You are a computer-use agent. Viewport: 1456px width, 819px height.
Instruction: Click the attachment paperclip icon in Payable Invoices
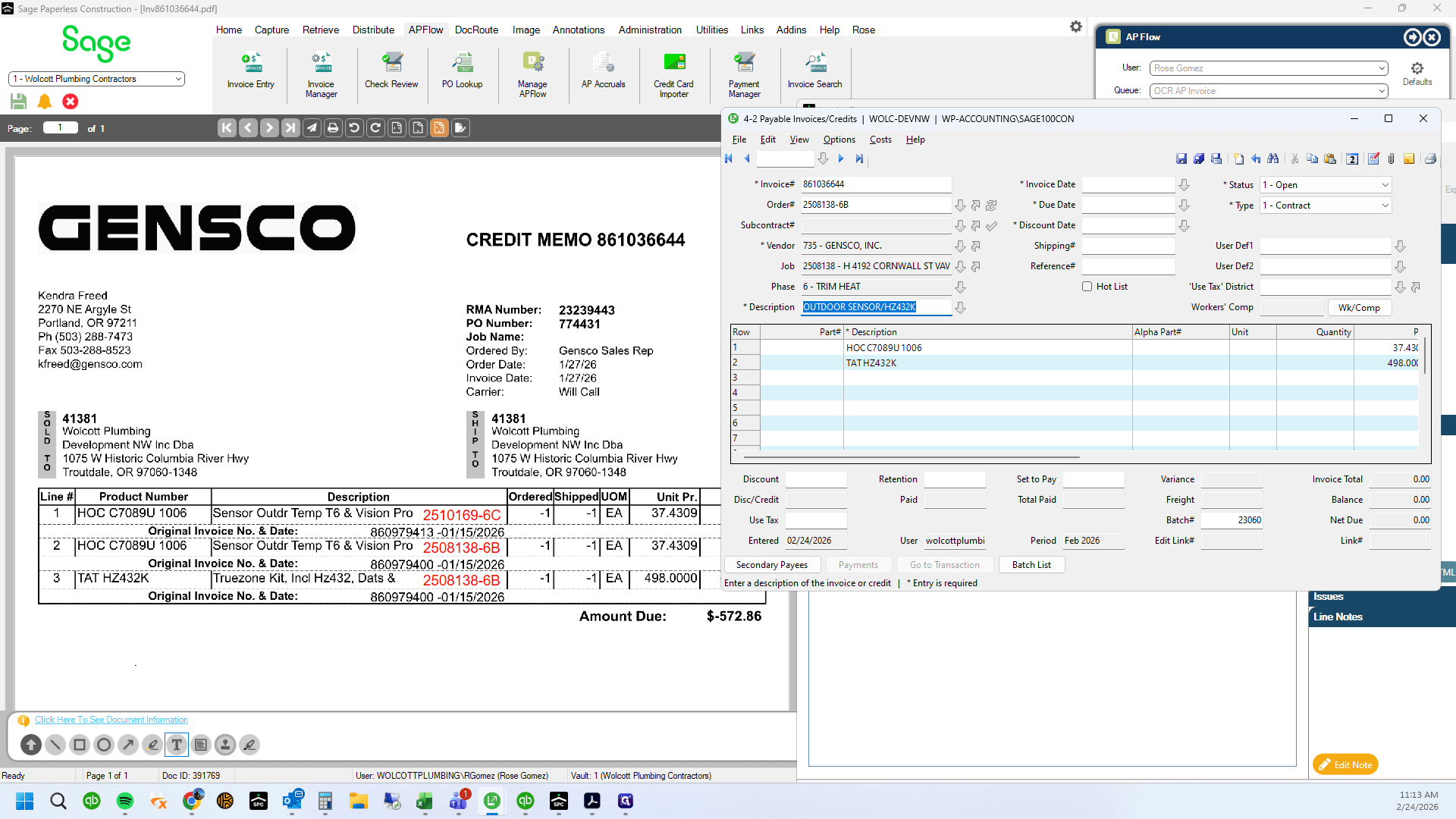pos(1391,158)
